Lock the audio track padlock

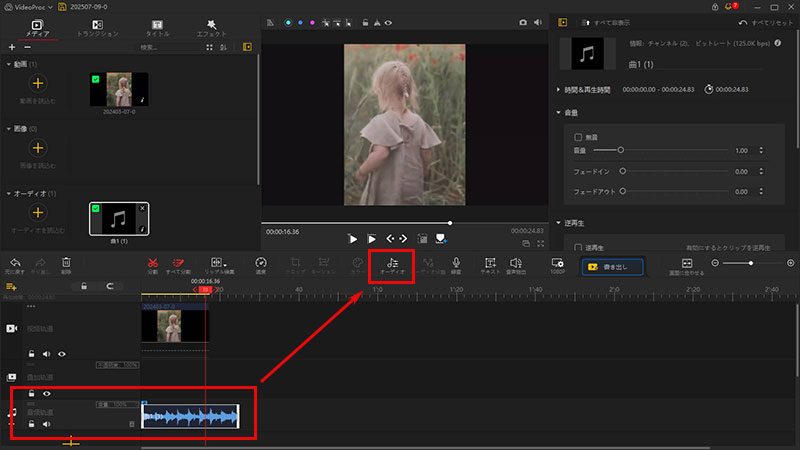pyautogui.click(x=32, y=424)
